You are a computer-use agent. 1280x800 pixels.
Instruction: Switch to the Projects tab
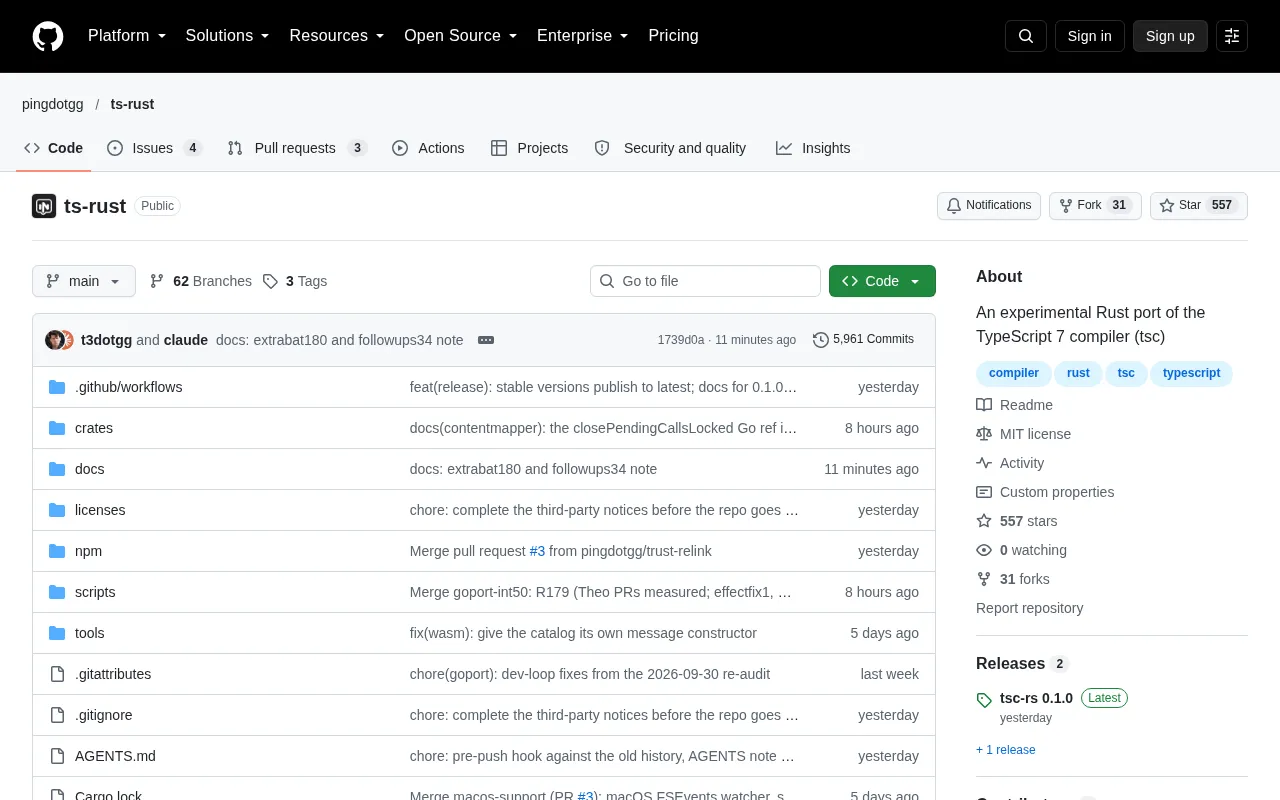coord(529,148)
